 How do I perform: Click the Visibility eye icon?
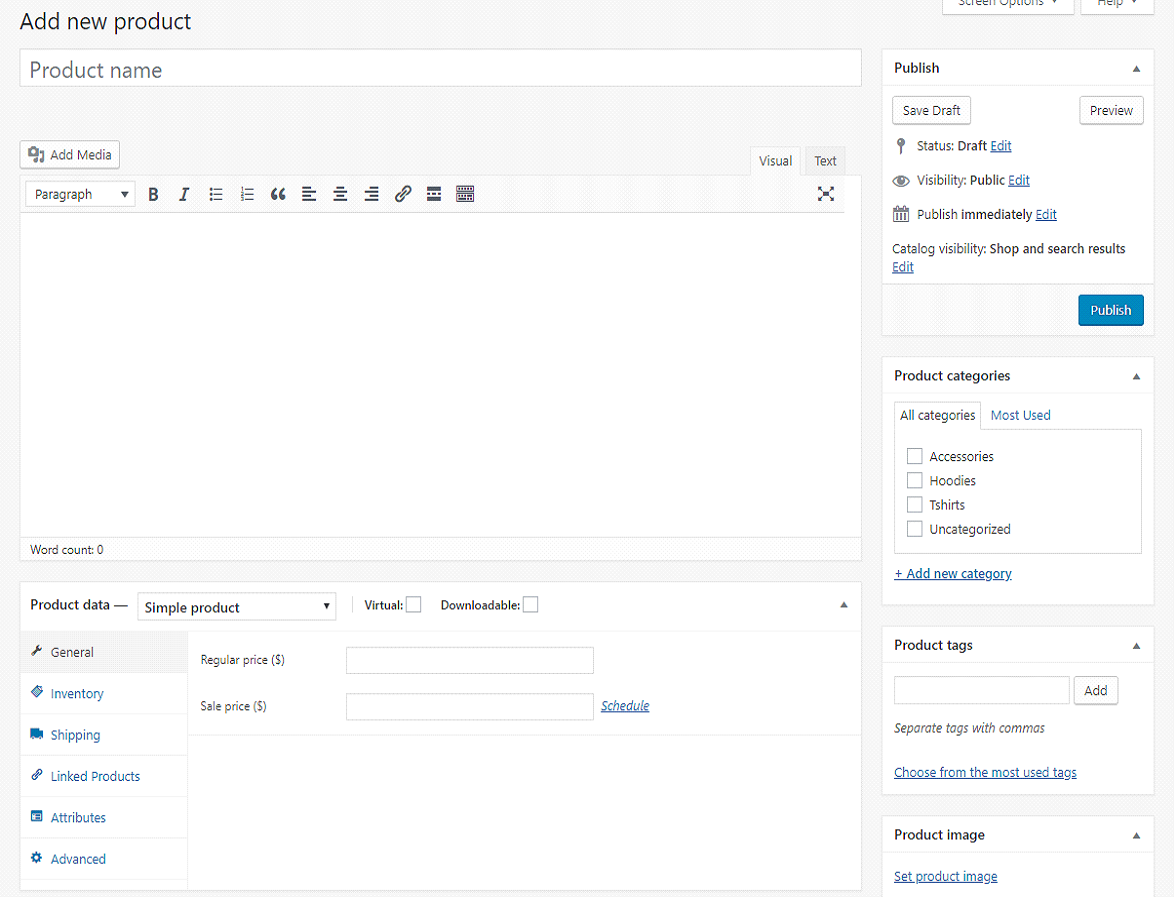tap(901, 181)
